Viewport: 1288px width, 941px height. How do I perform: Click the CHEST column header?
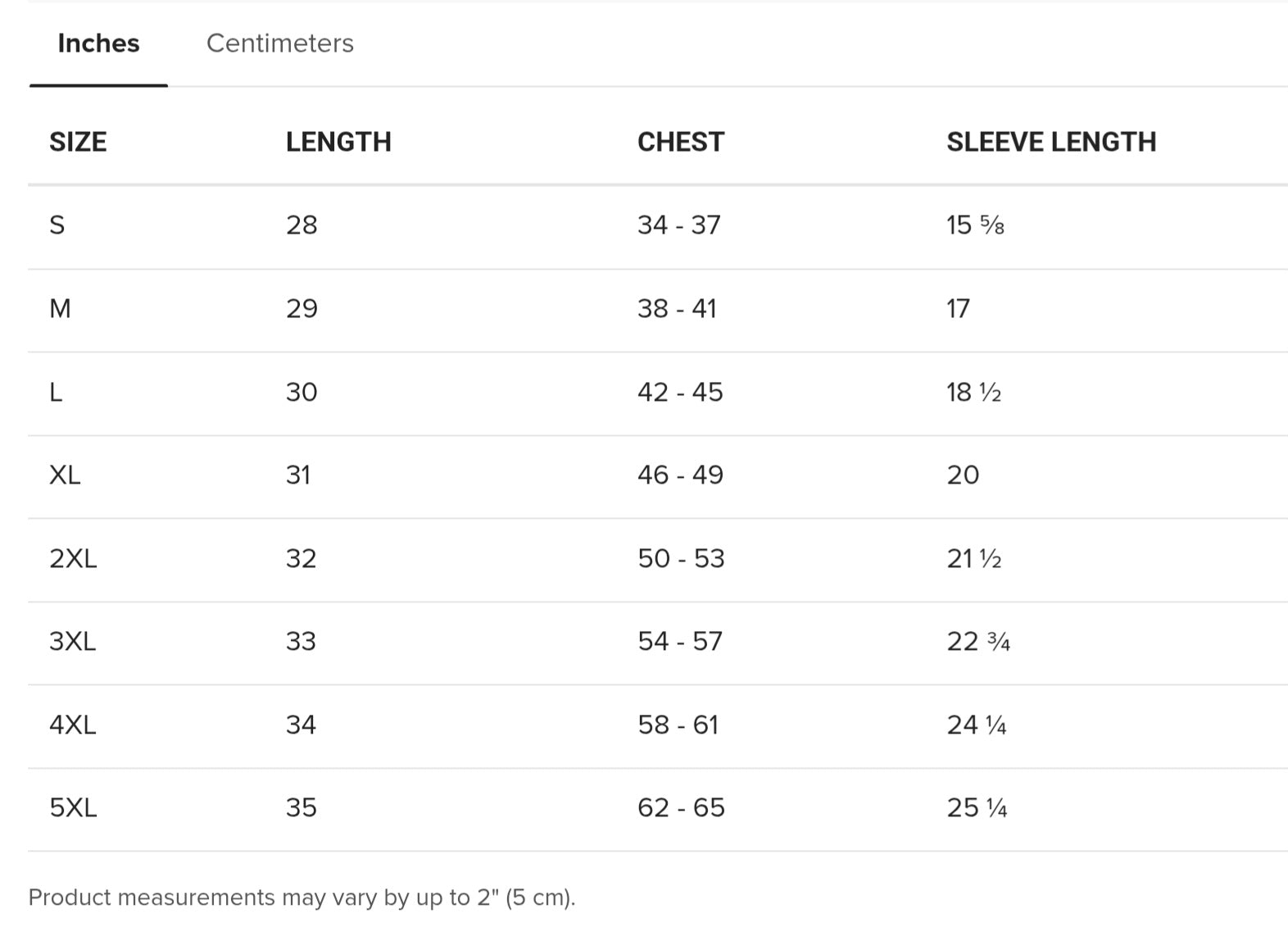pos(681,142)
